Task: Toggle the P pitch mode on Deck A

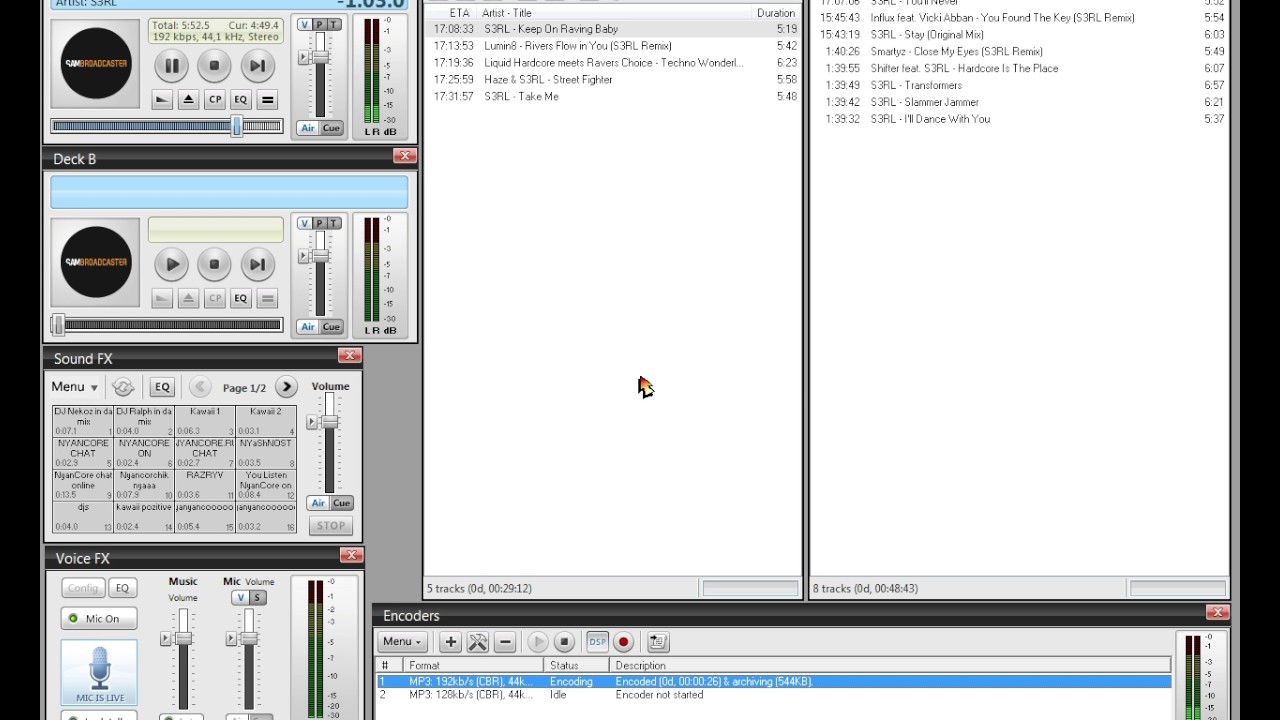Action: (320, 24)
